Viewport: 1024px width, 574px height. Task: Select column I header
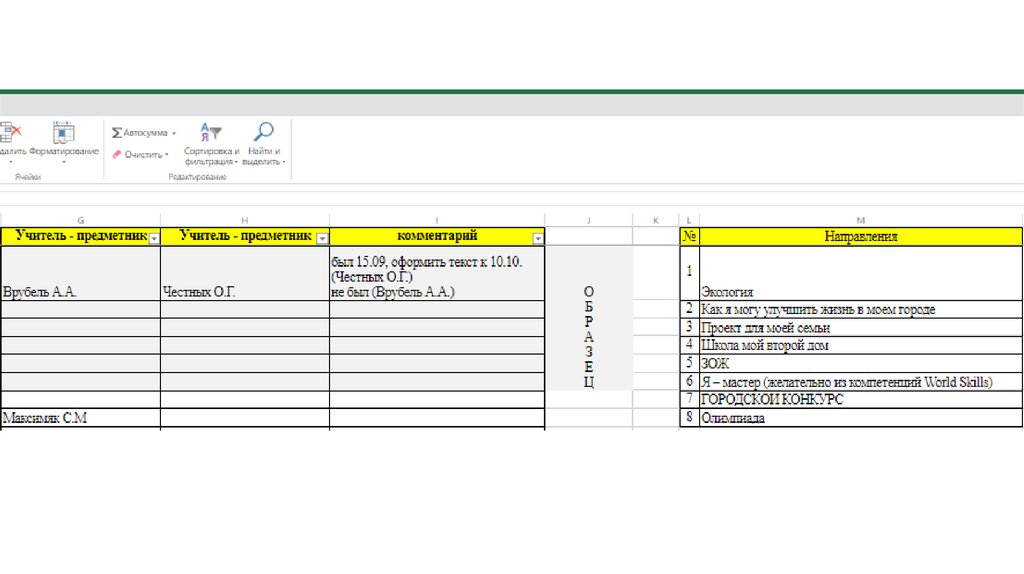coord(436,219)
